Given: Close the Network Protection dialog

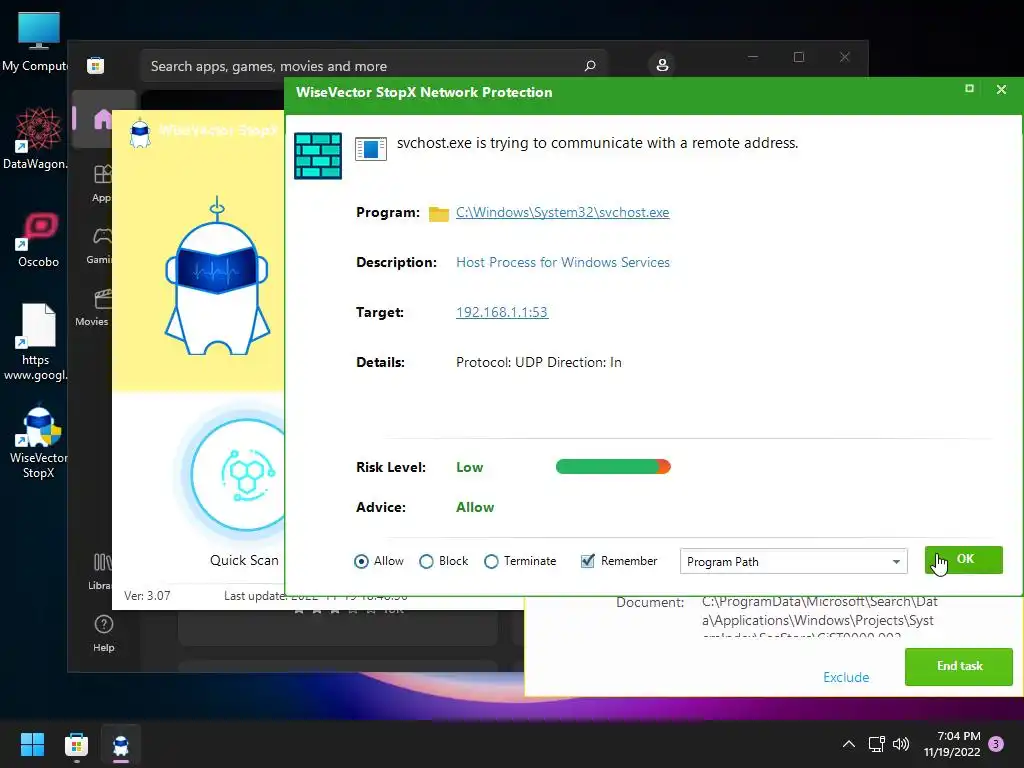Looking at the screenshot, I should [x=1001, y=89].
